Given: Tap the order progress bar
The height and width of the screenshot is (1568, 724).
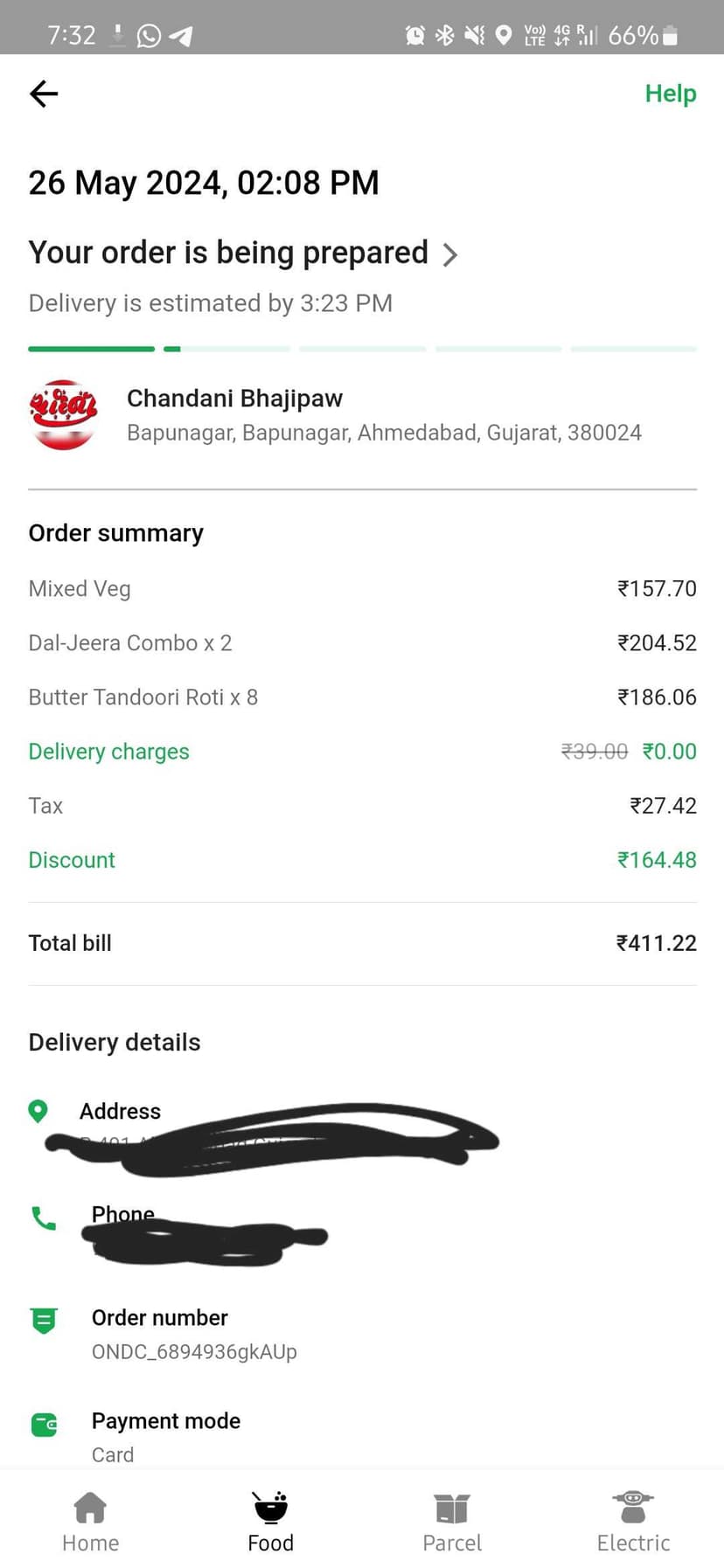Looking at the screenshot, I should tap(362, 349).
